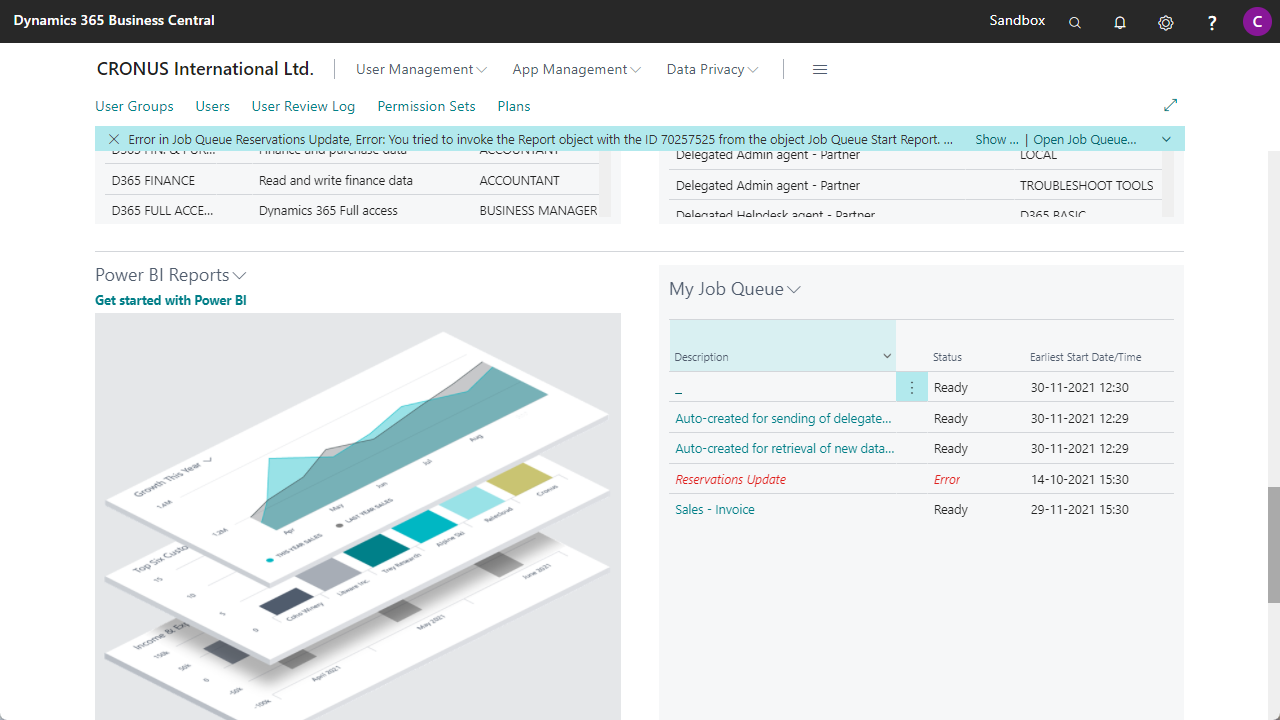The width and height of the screenshot is (1280, 720).
Task: Open the notifications bell
Action: point(1120,22)
